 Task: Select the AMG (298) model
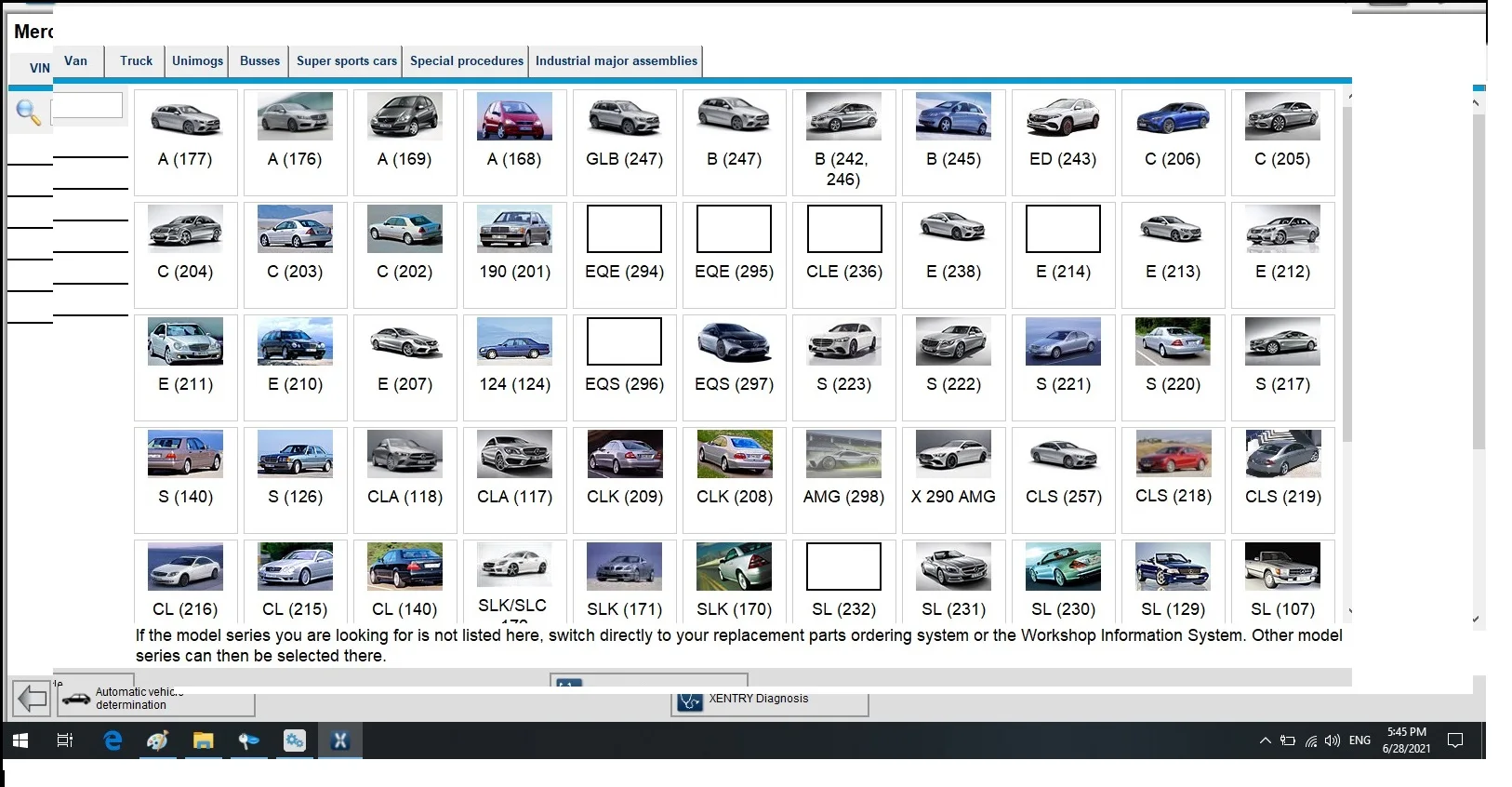(844, 480)
